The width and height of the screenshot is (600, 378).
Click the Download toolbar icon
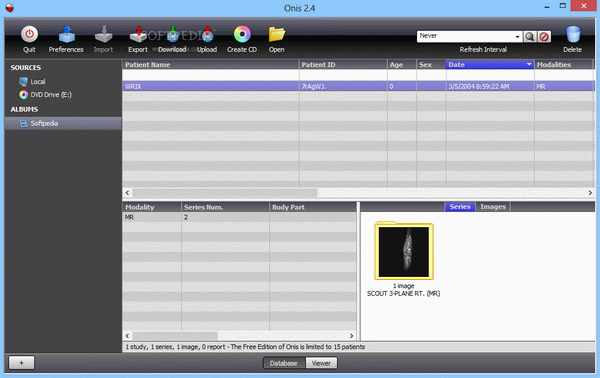[x=173, y=34]
